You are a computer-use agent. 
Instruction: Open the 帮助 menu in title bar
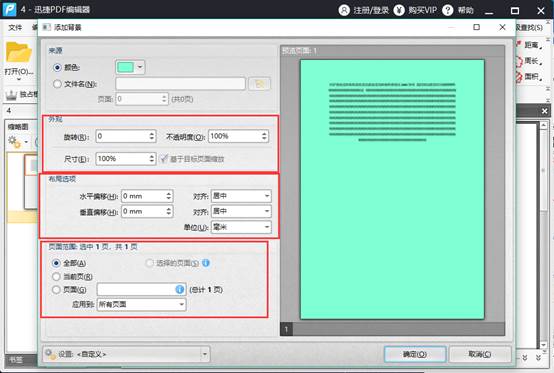(x=465, y=10)
